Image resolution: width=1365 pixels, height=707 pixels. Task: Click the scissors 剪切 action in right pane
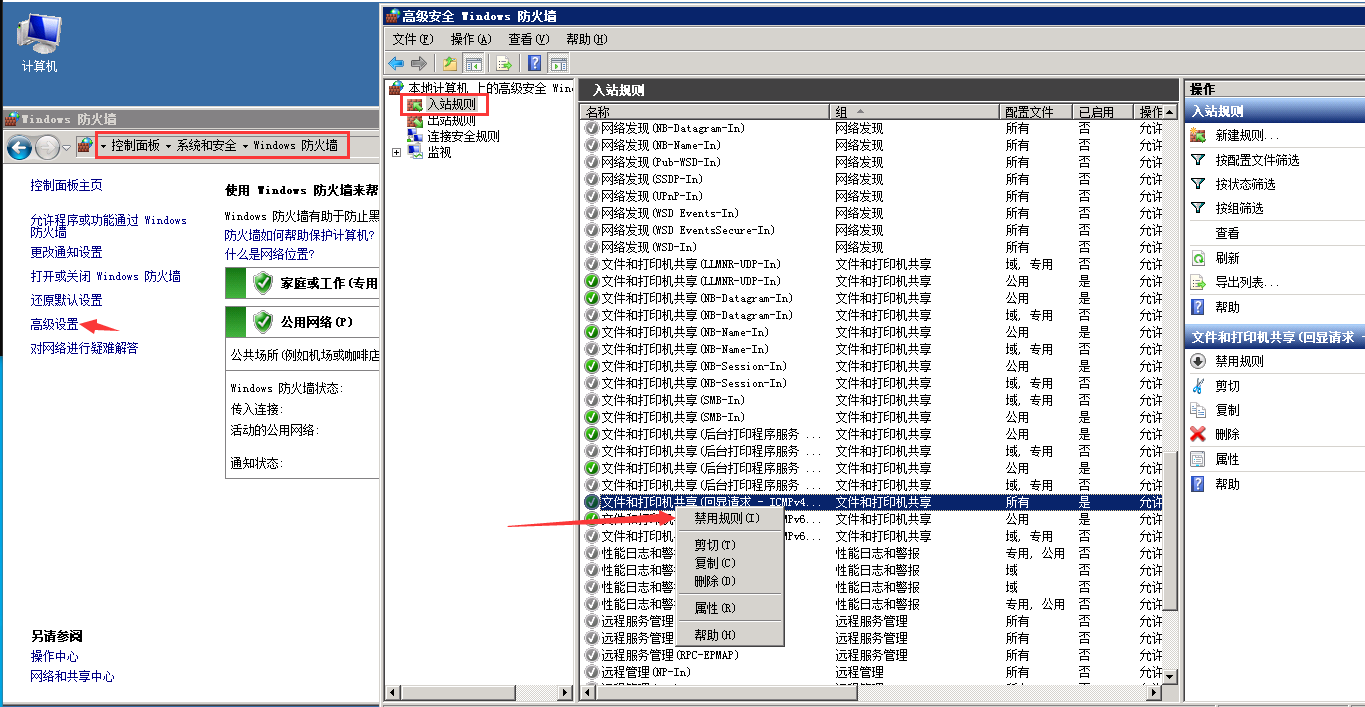pyautogui.click(x=1227, y=386)
